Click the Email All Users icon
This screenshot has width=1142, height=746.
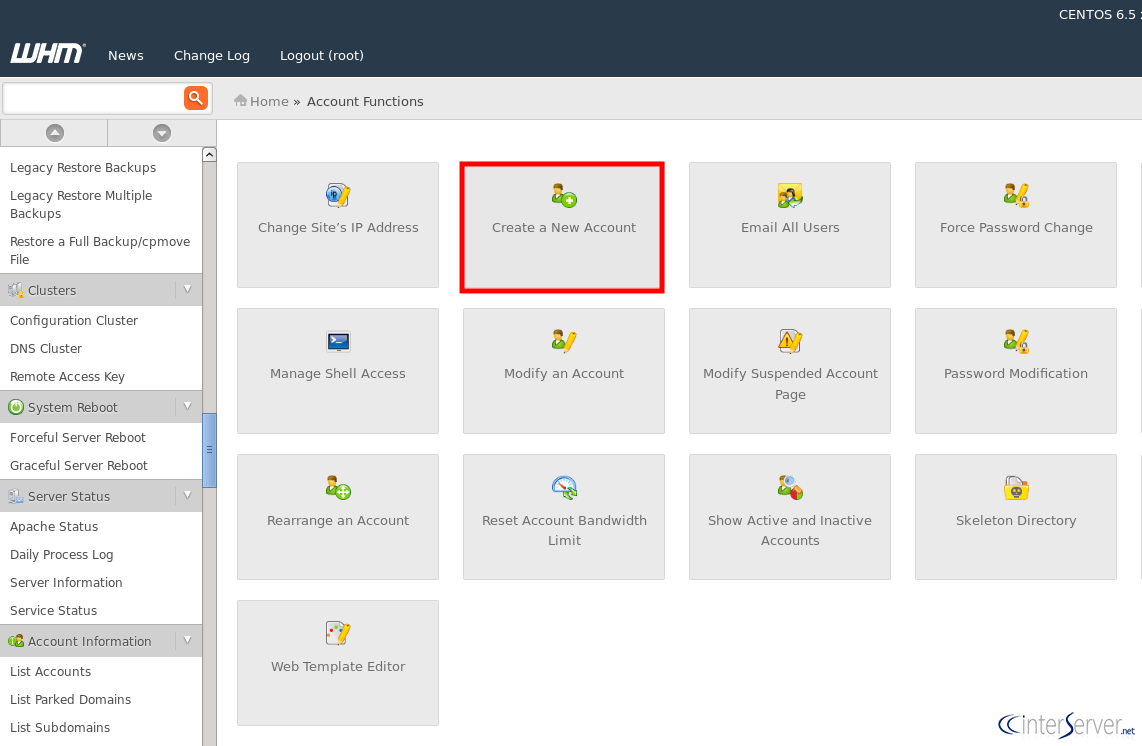pos(789,195)
